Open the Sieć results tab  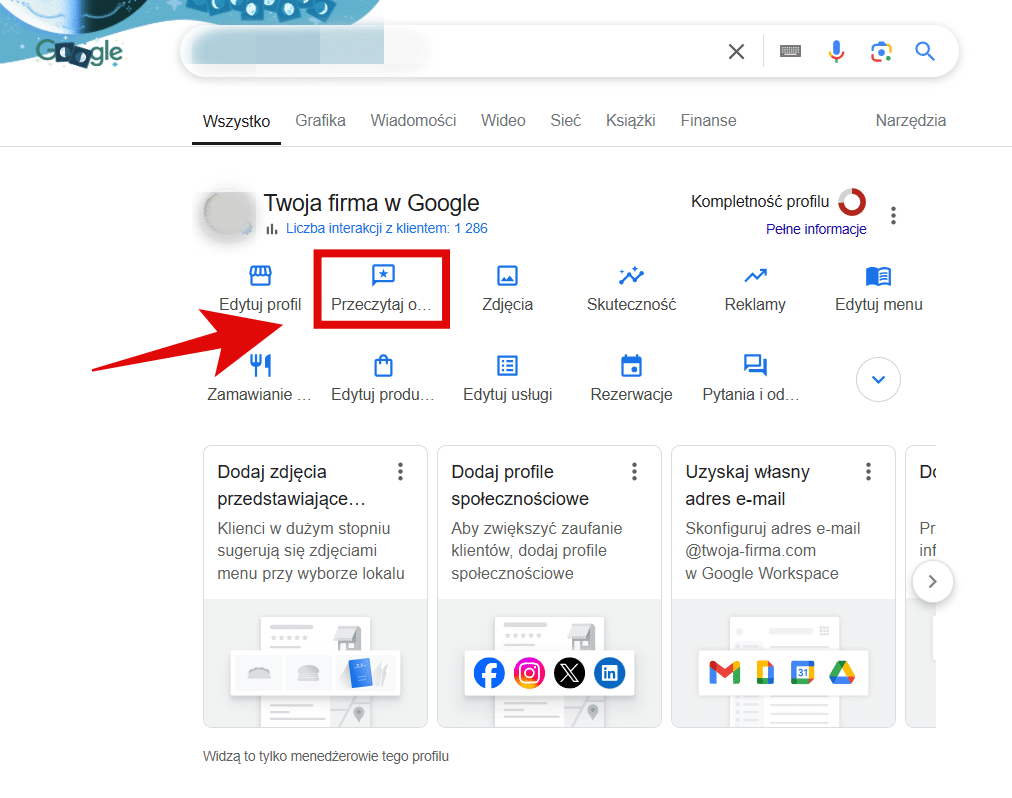pyautogui.click(x=565, y=120)
